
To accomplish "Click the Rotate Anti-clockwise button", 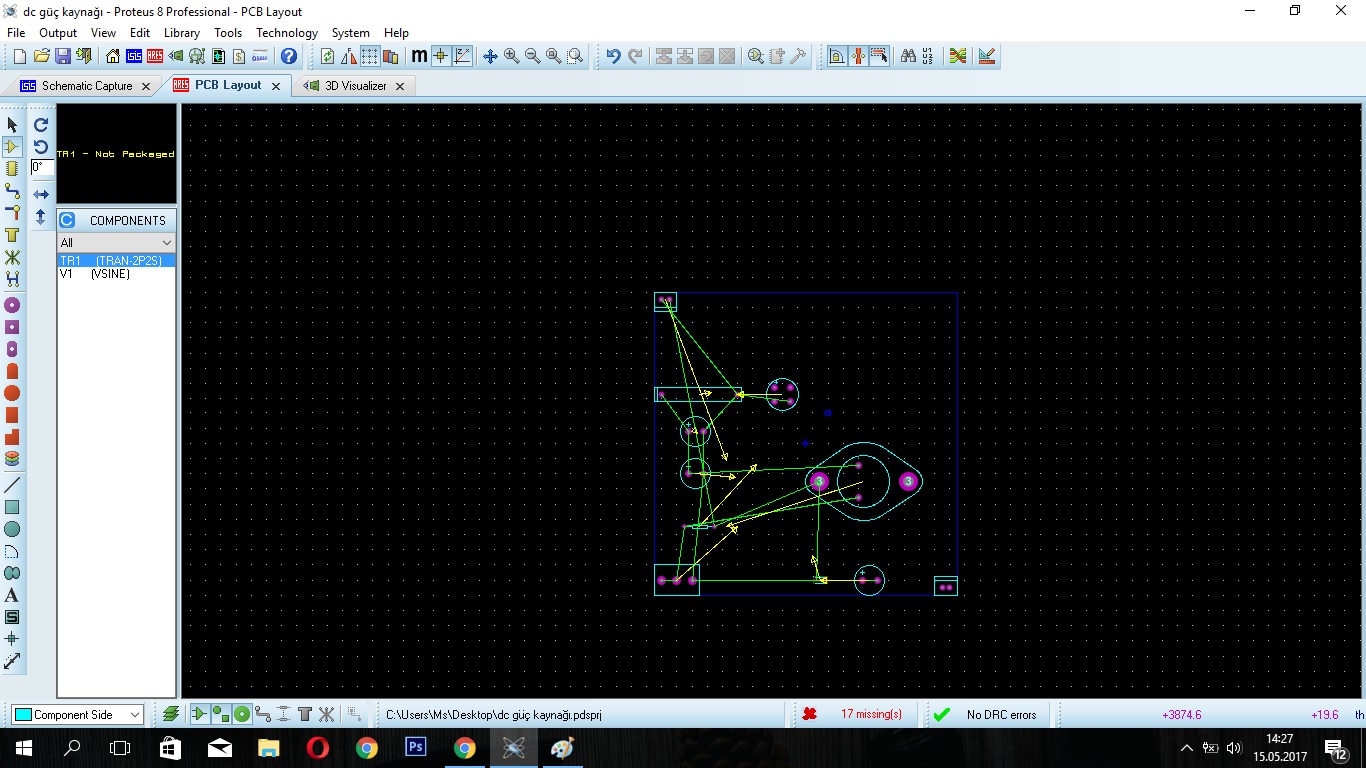I will point(41,146).
